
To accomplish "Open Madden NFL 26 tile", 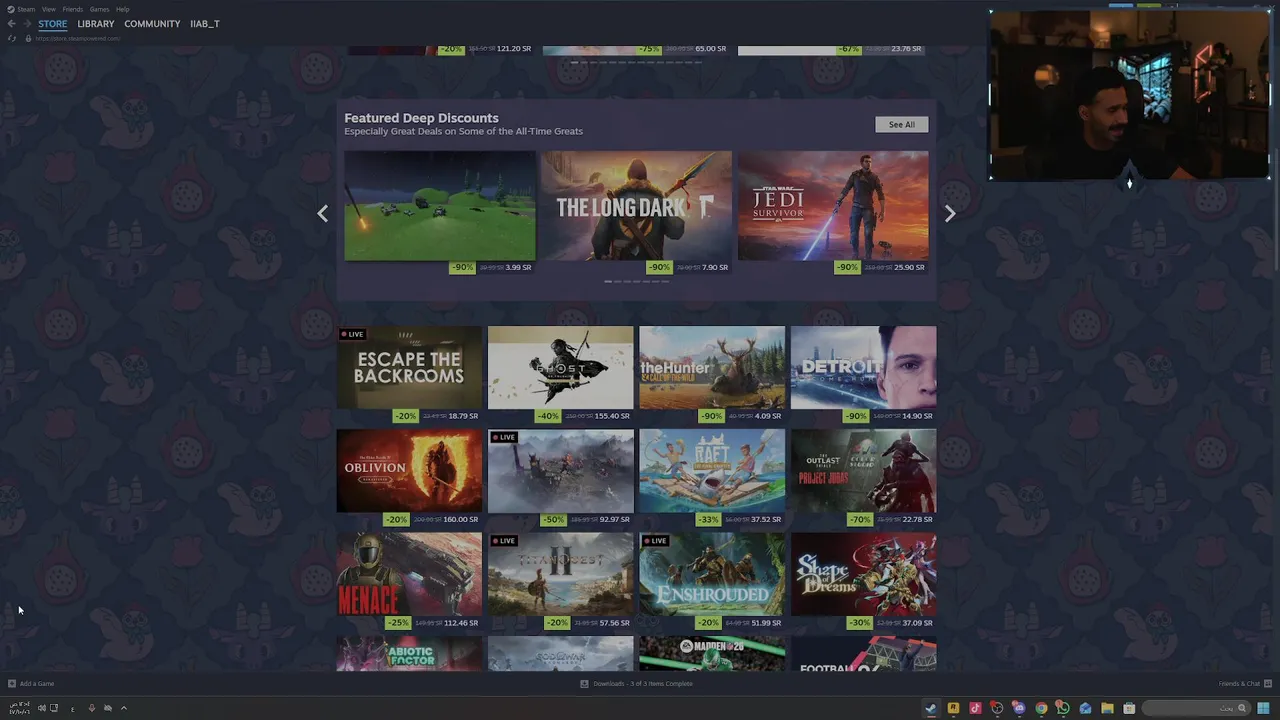I will tap(712, 654).
